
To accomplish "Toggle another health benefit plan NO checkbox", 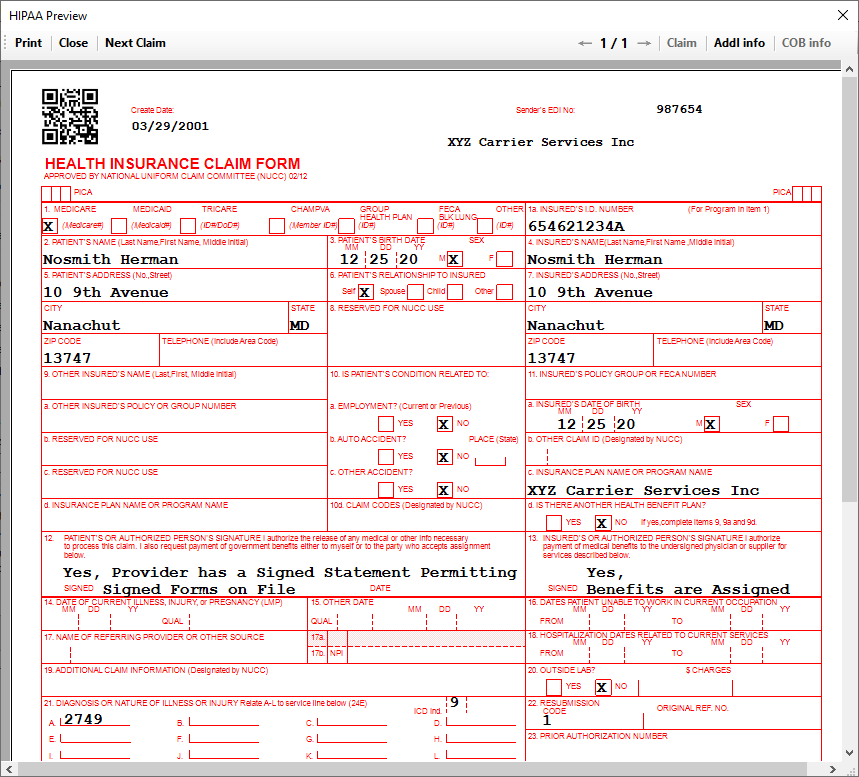I will (x=603, y=523).
